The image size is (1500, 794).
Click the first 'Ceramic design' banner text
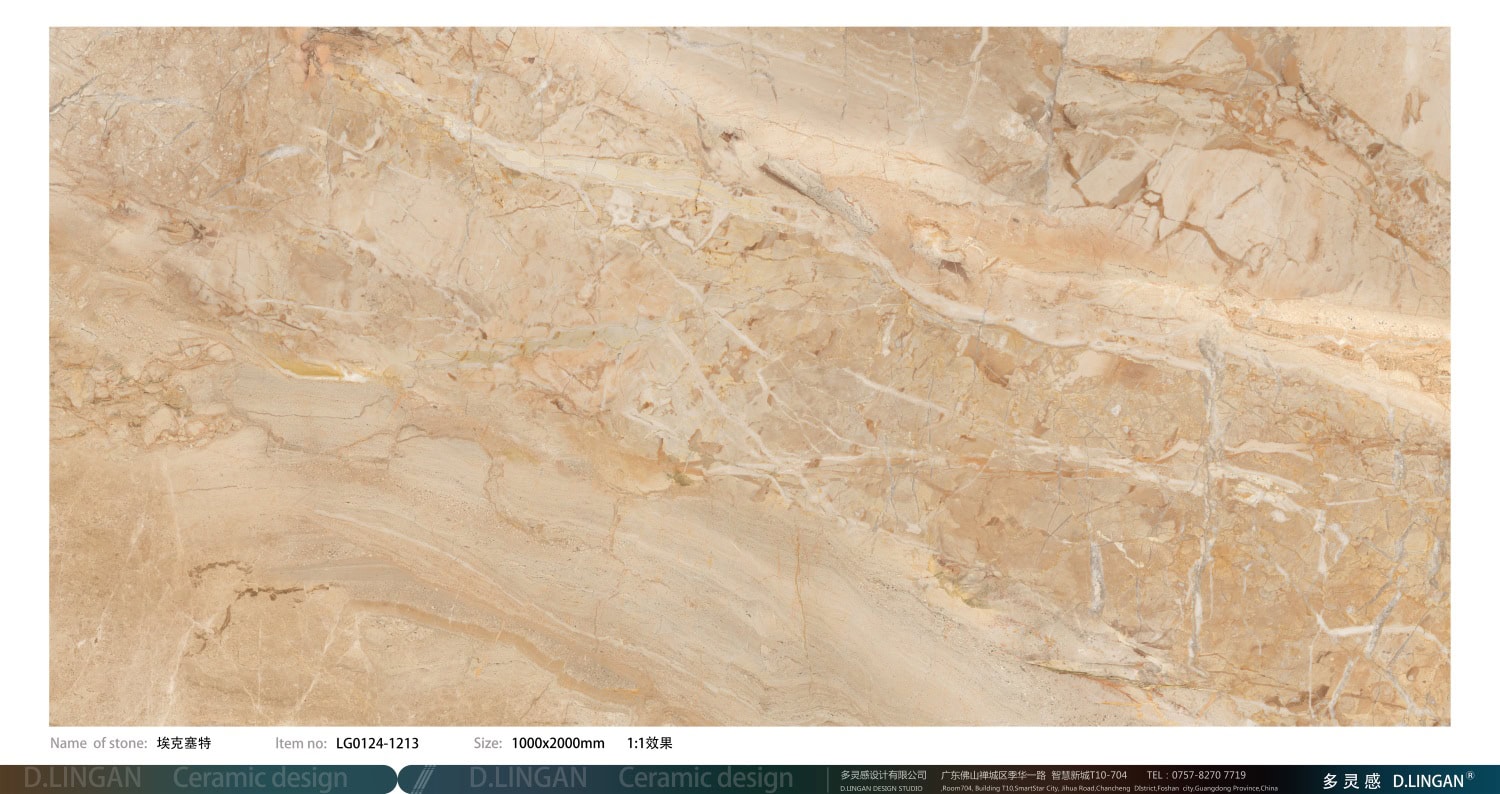click(x=260, y=778)
